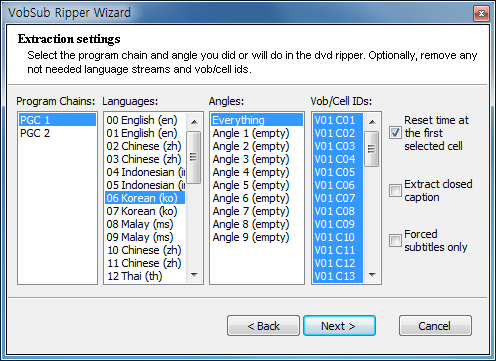Select language 07 Korean (ko)

point(145,211)
